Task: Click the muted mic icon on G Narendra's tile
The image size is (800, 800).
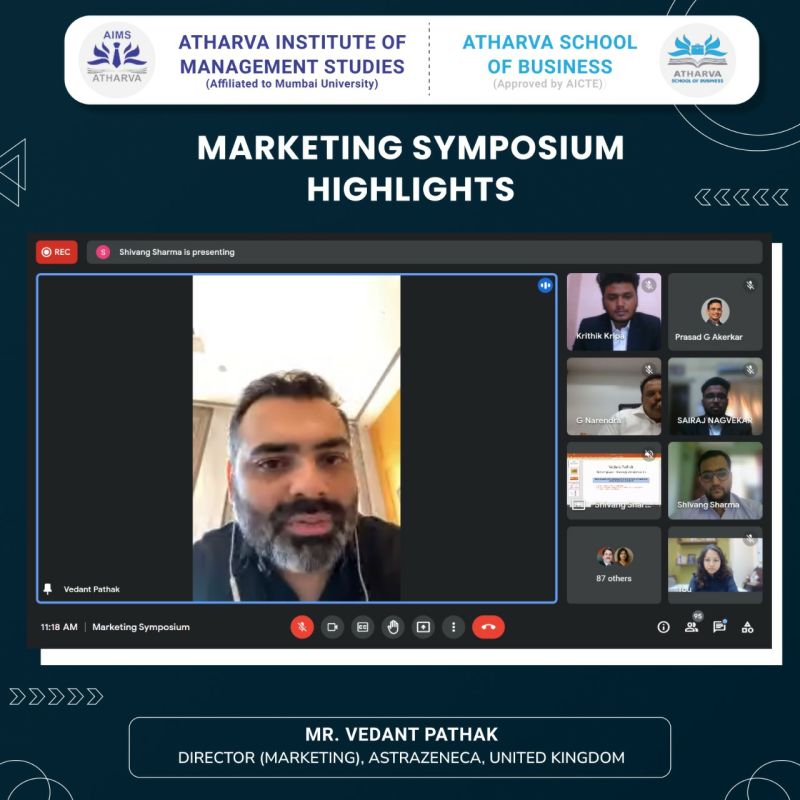Action: click(649, 369)
